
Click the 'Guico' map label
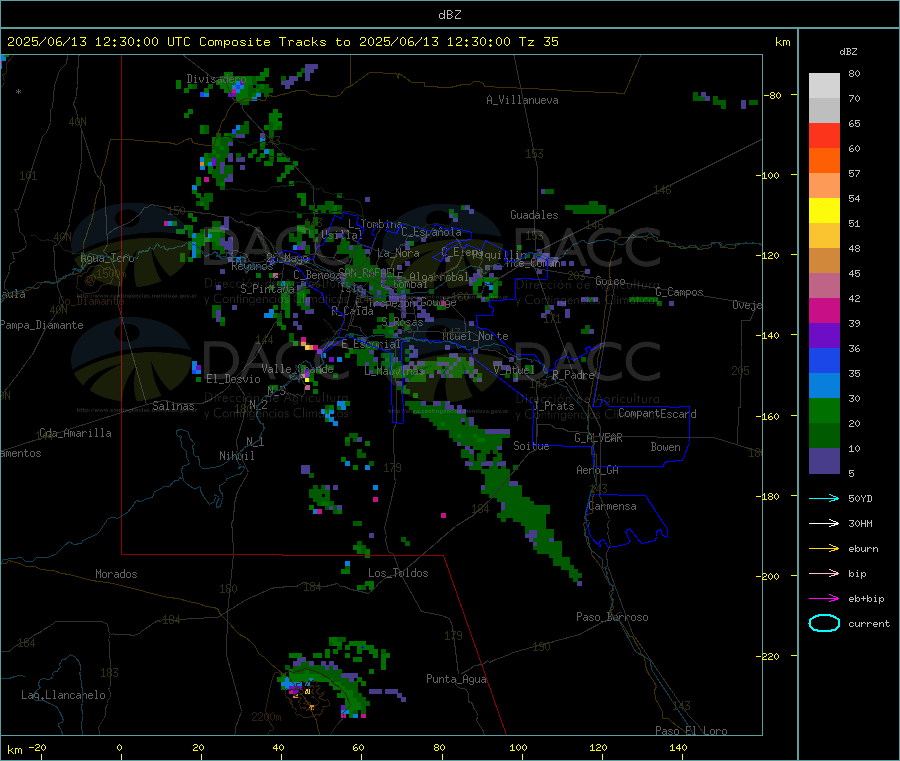click(610, 281)
